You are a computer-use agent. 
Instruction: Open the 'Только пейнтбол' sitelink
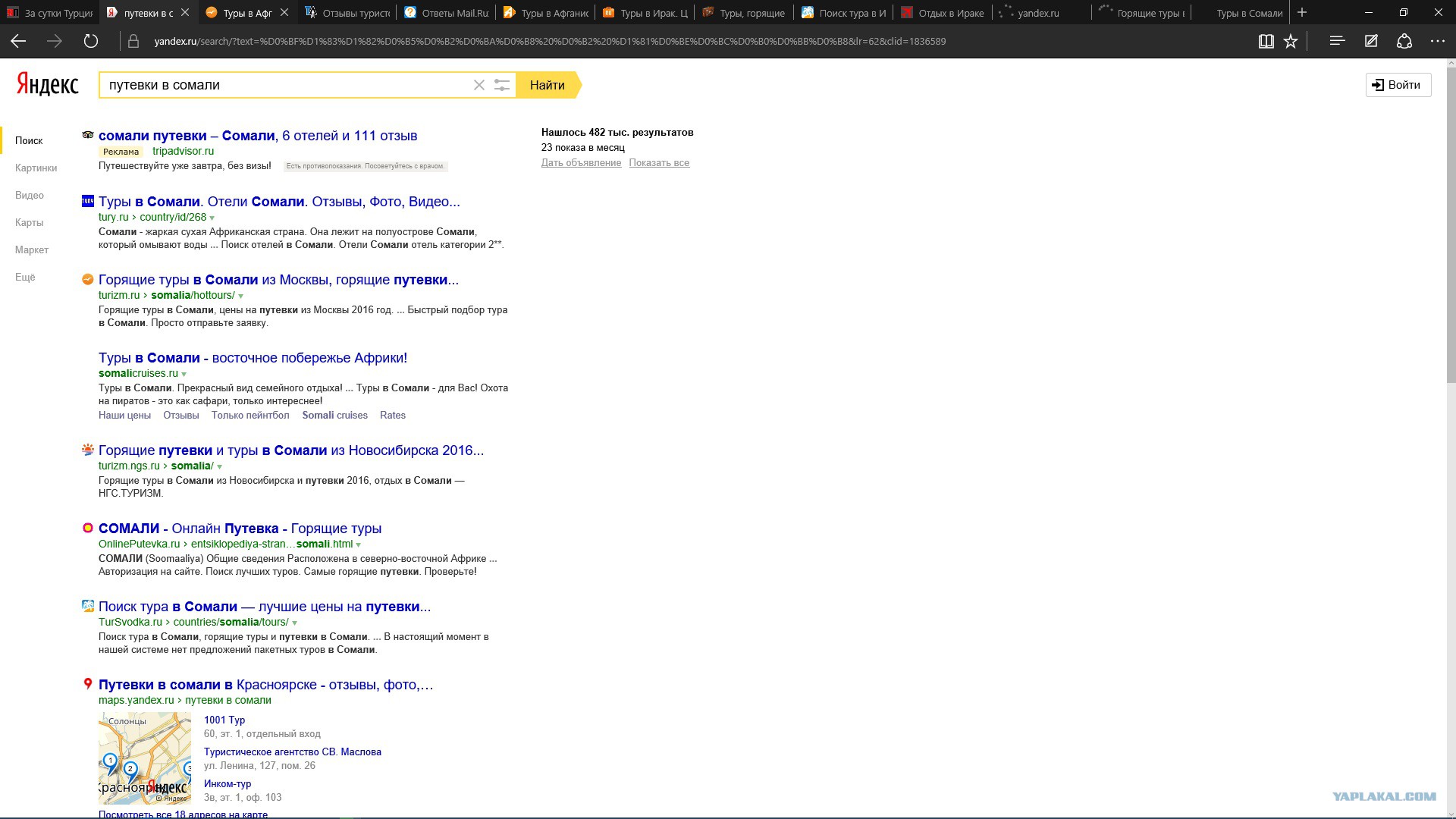(250, 416)
